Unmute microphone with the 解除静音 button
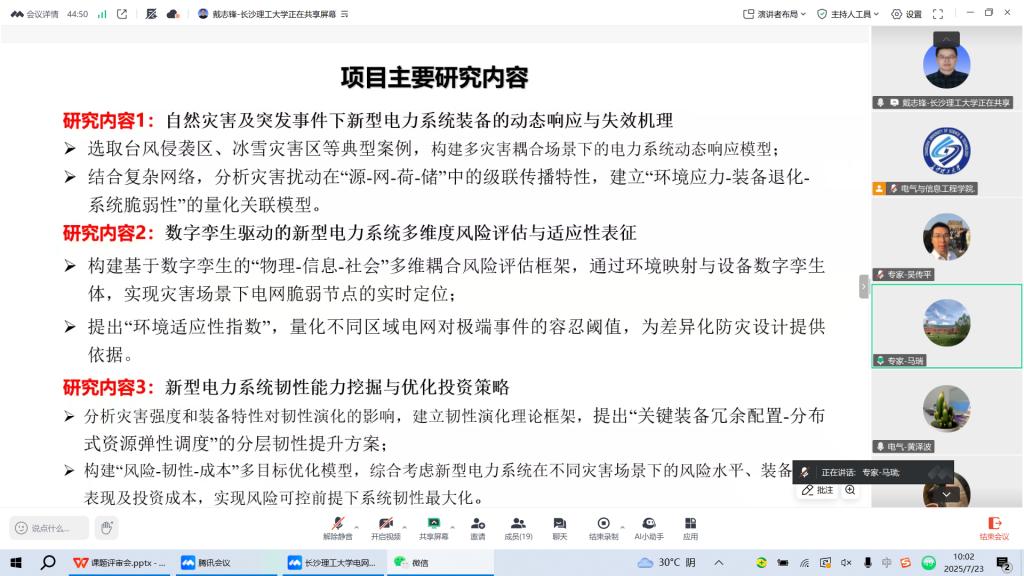Image resolution: width=1024 pixels, height=576 pixels. [337, 526]
